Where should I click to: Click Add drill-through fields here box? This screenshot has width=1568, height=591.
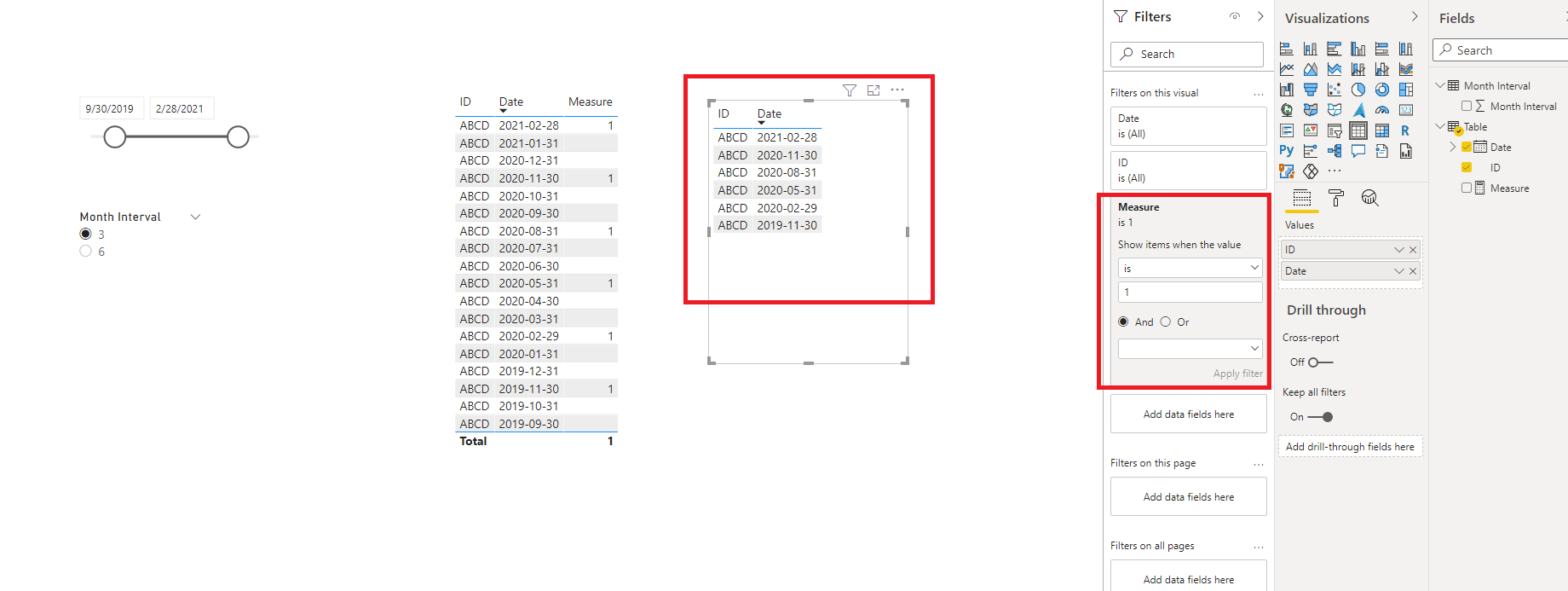(x=1350, y=447)
